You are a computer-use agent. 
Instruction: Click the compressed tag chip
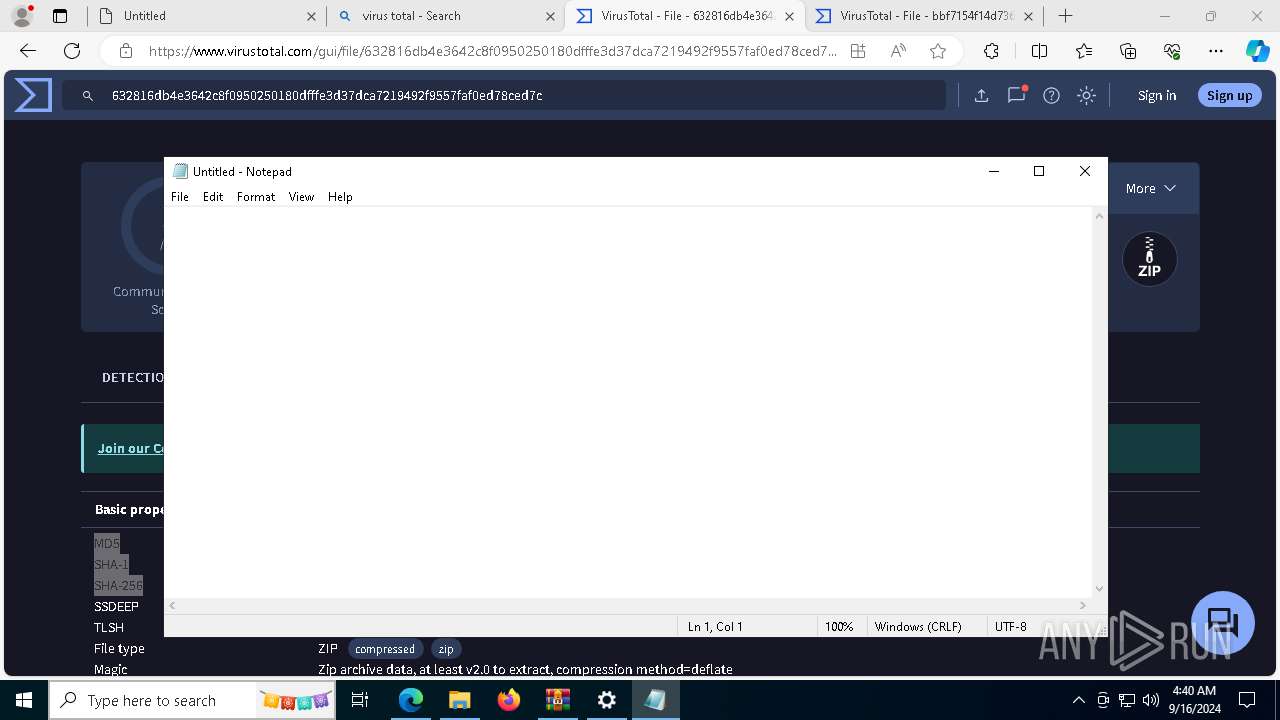pyautogui.click(x=385, y=649)
